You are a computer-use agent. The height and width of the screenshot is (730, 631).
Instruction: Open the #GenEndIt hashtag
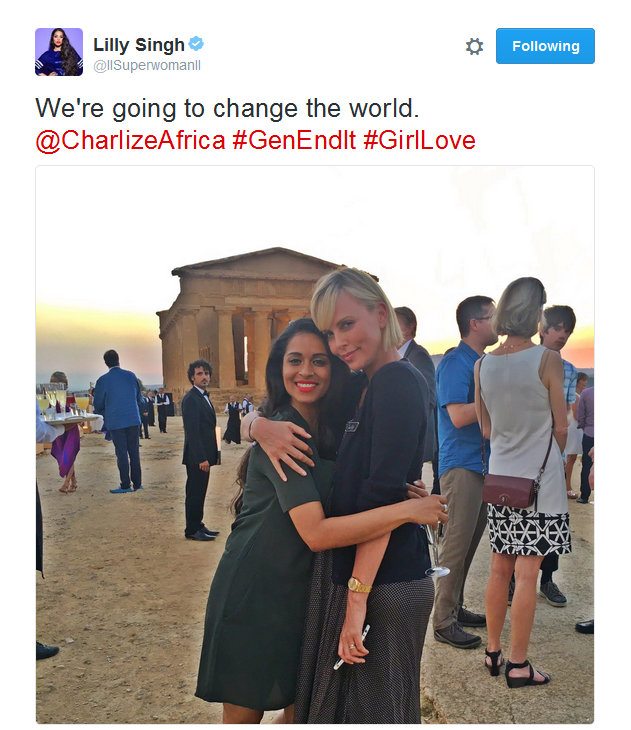coord(294,140)
